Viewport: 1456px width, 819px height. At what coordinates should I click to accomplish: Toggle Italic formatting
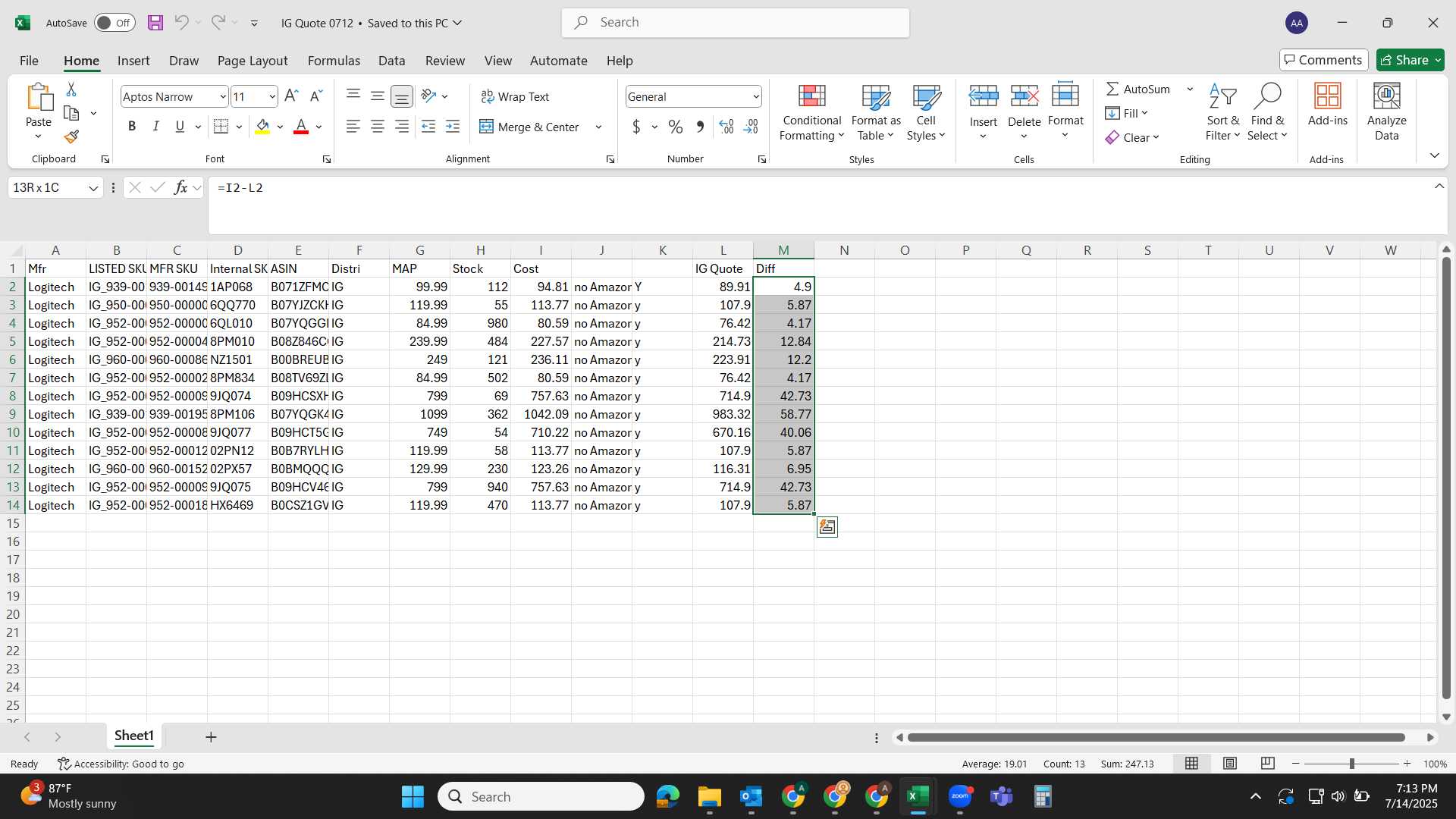pyautogui.click(x=155, y=127)
